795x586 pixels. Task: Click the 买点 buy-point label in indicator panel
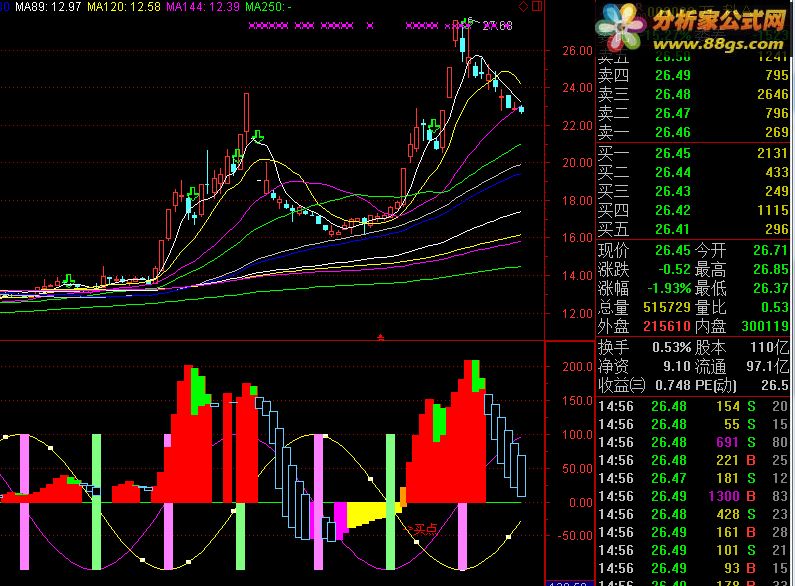point(425,530)
